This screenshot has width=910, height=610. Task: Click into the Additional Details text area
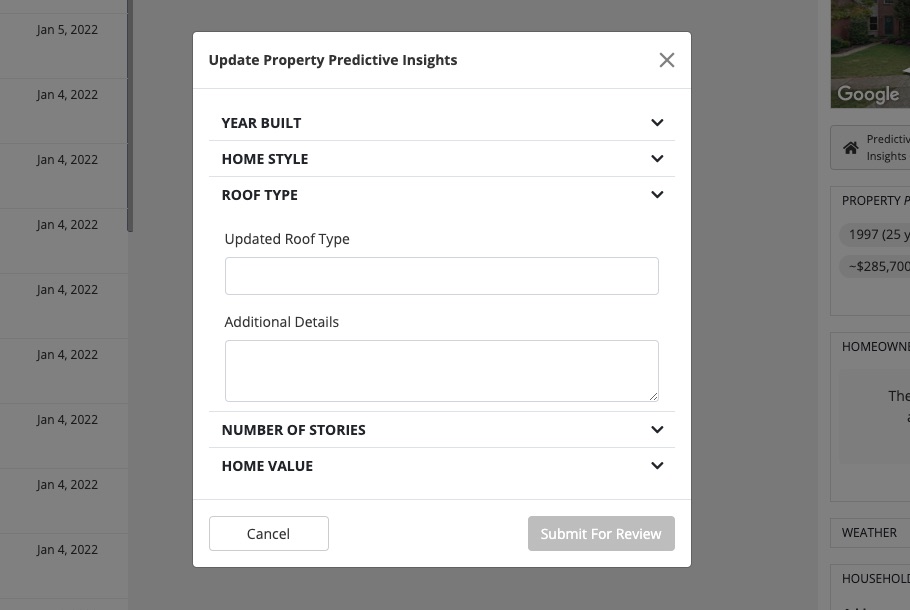point(441,370)
